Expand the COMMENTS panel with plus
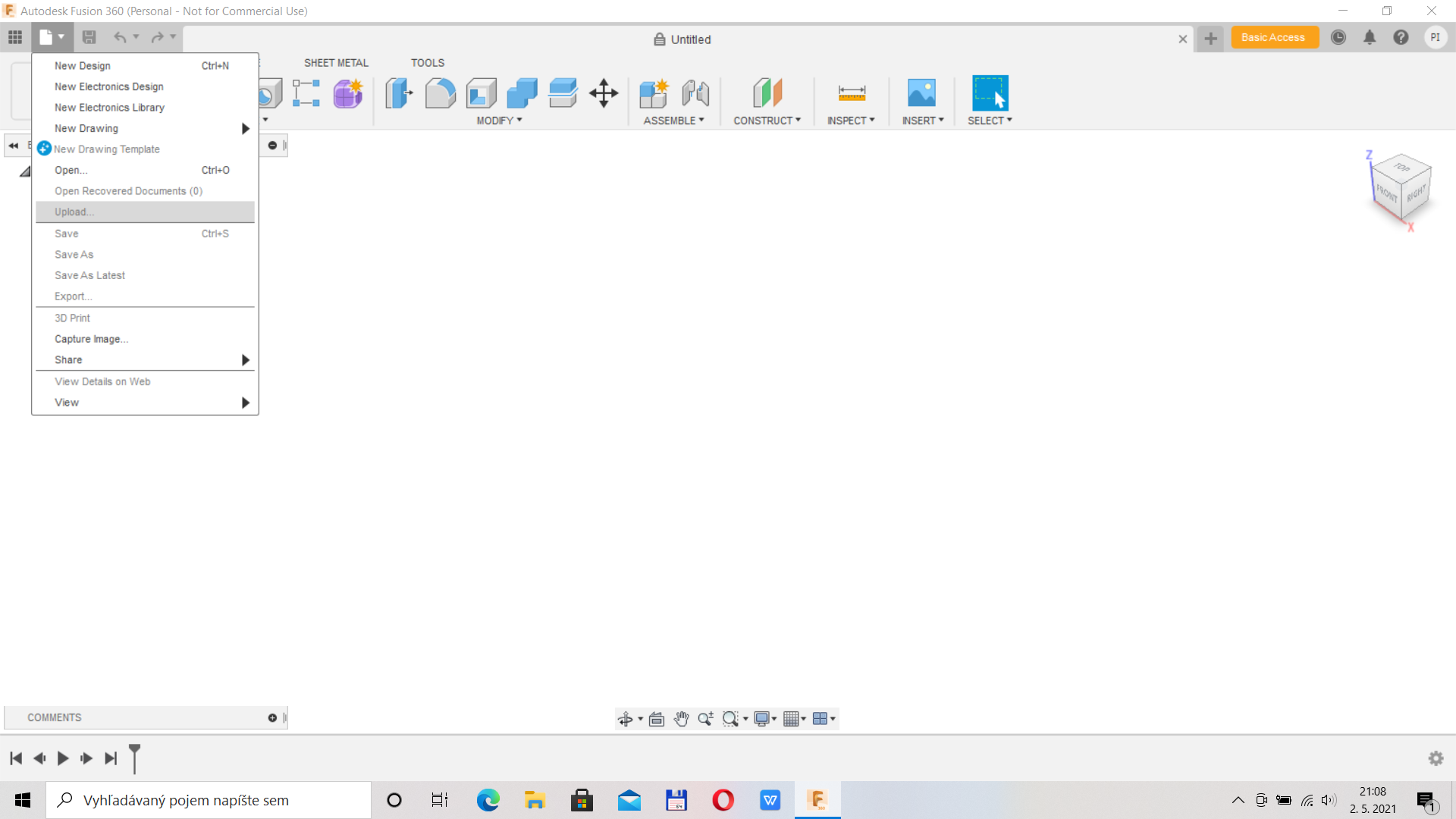 coord(272,717)
